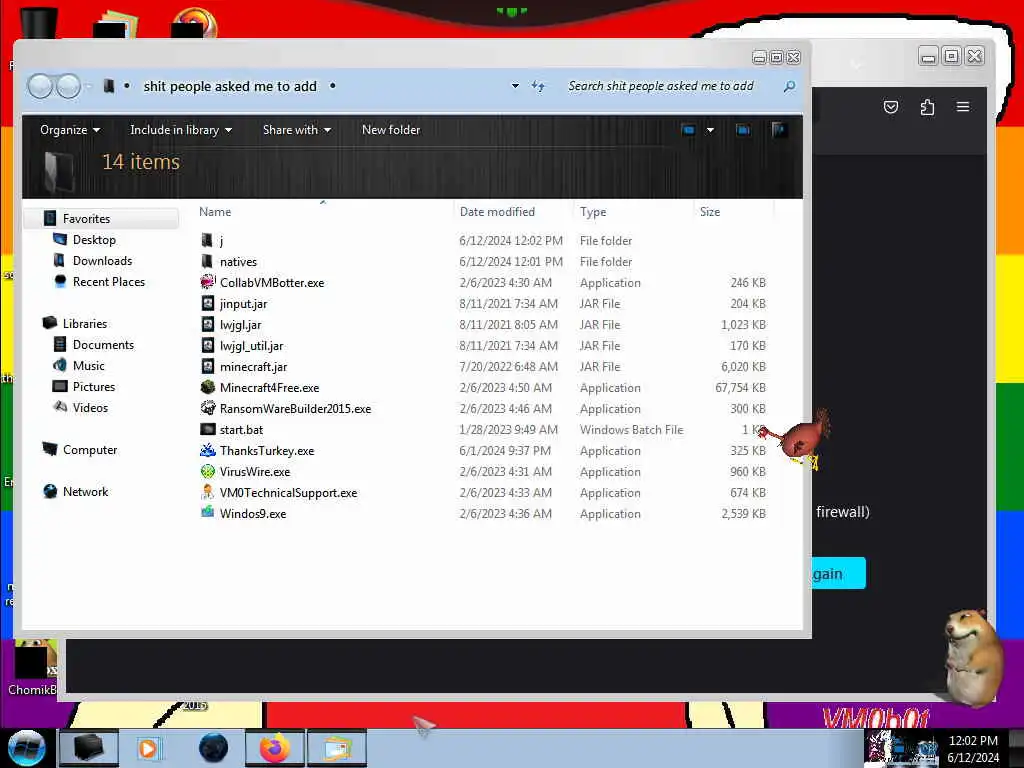Screen dimensions: 1024x768
Task: Sort by the Size column header
Action: pos(710,212)
